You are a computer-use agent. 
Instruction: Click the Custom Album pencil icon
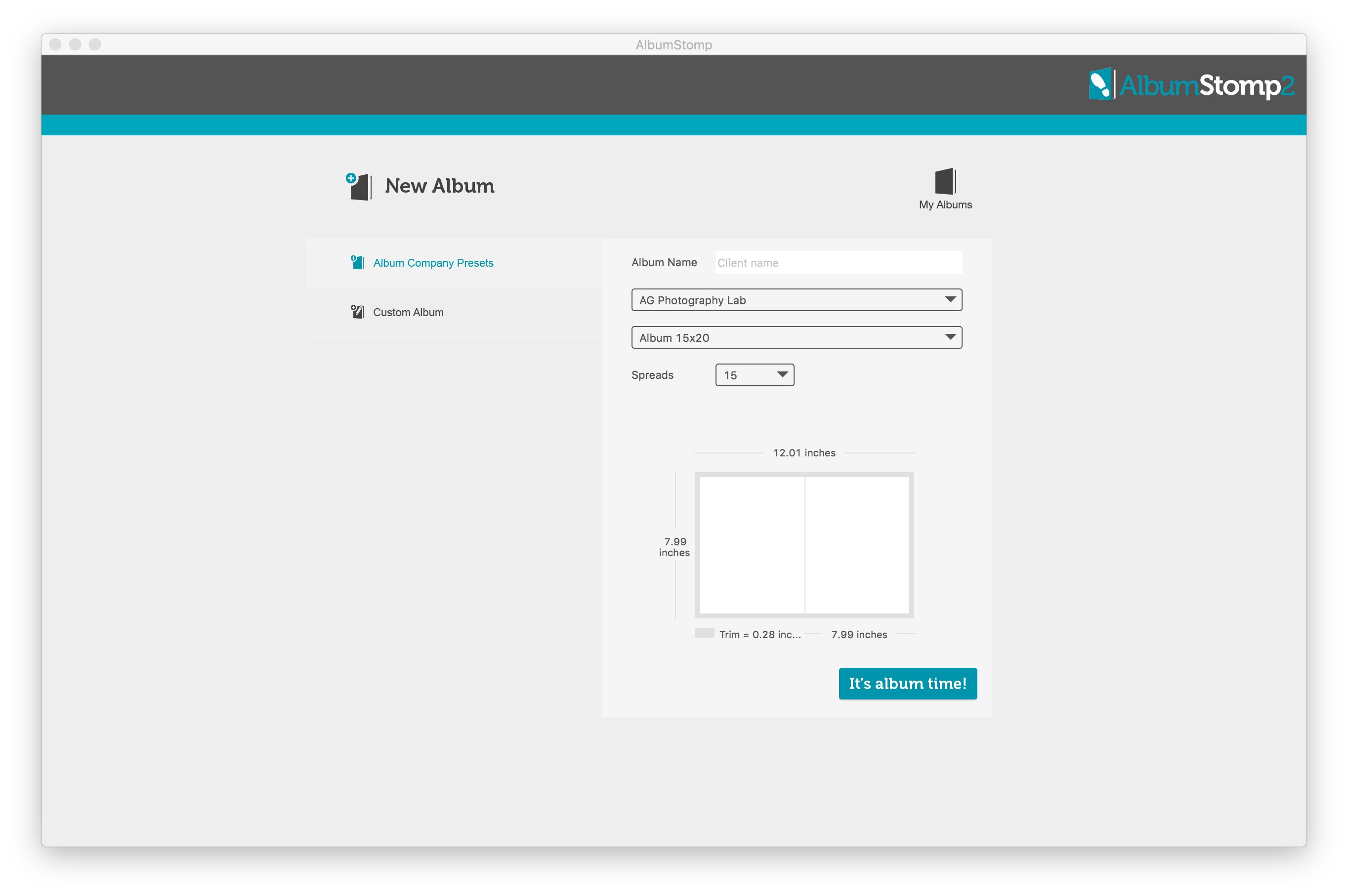(357, 312)
